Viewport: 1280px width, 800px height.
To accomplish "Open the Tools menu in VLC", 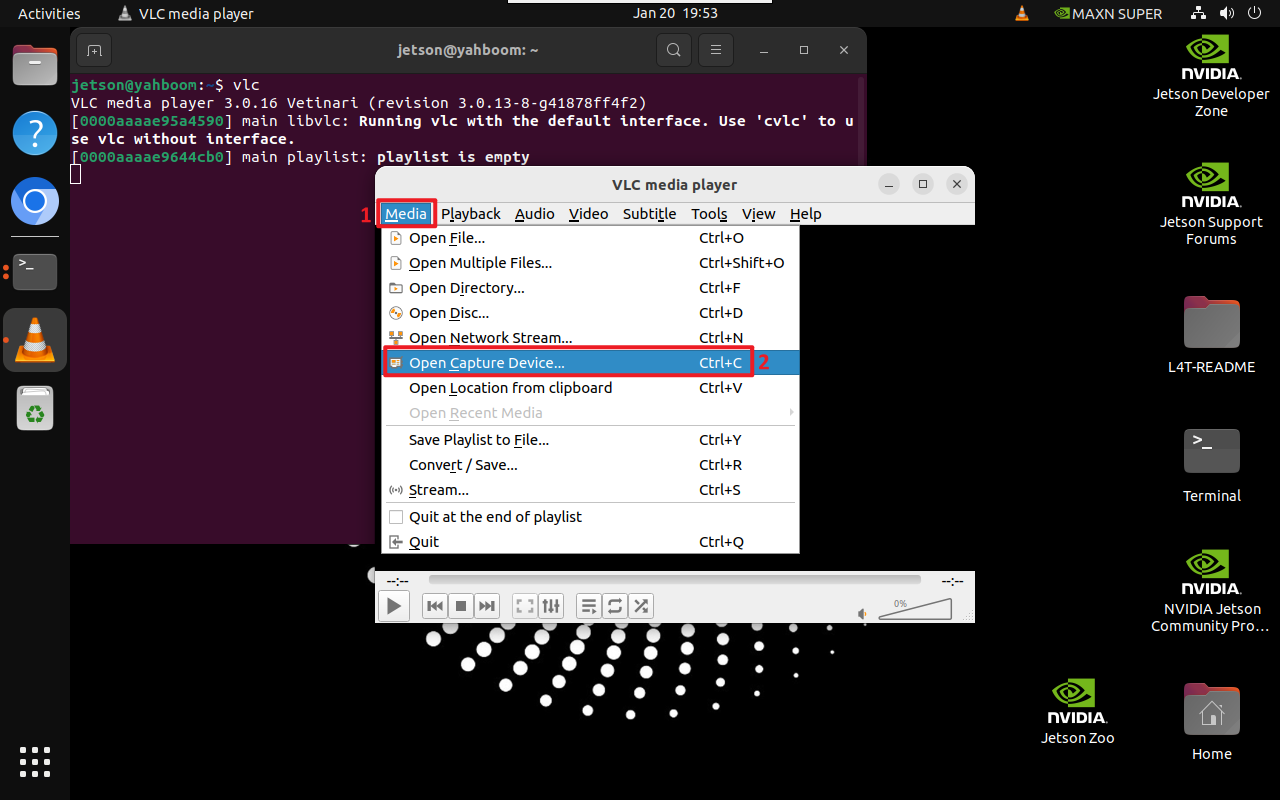I will tap(709, 213).
